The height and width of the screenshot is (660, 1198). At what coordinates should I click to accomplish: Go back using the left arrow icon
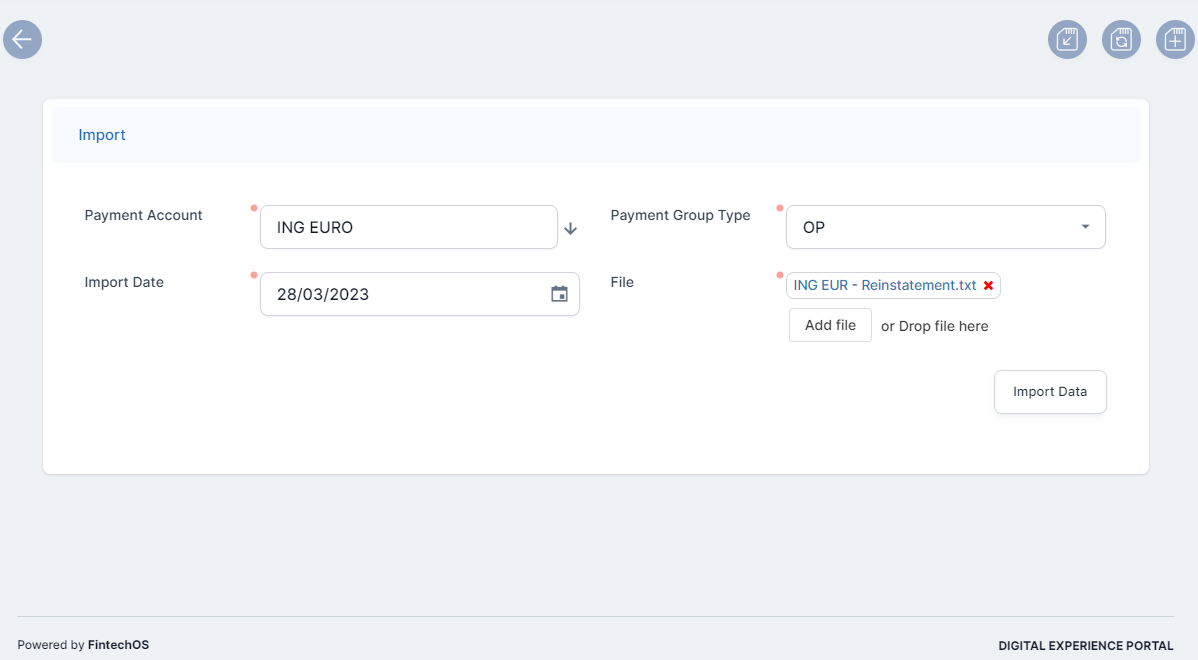[x=22, y=40]
